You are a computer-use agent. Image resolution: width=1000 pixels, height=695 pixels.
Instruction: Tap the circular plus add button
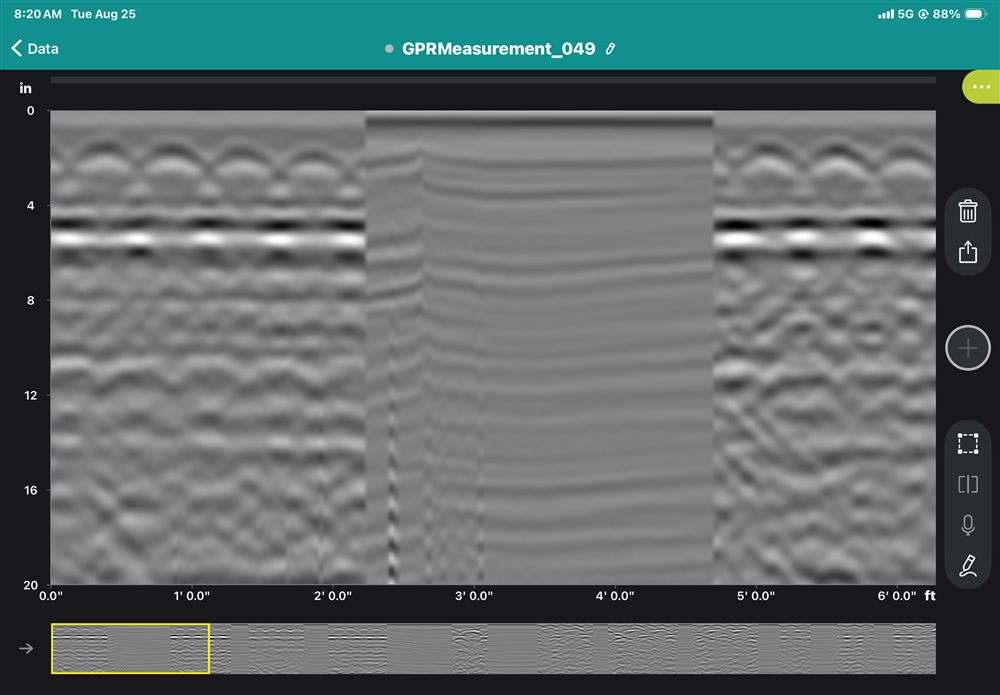[x=967, y=348]
